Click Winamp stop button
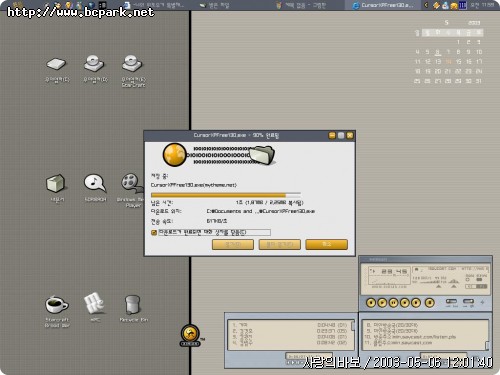 pos(405,303)
